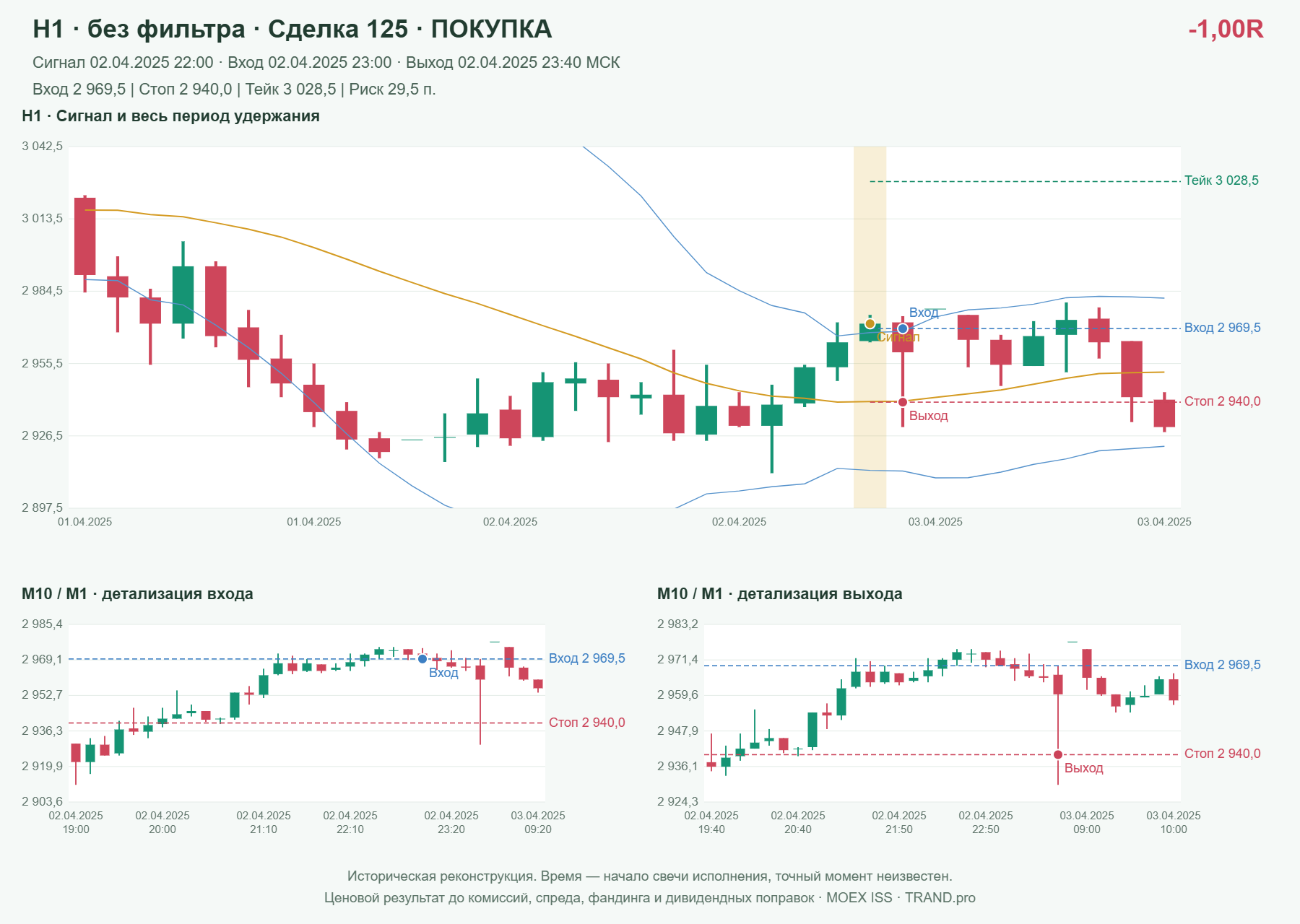Image resolution: width=1300 pixels, height=924 pixels.
Task: Click the red exit dot in exit detail chart
Action: click(1058, 755)
